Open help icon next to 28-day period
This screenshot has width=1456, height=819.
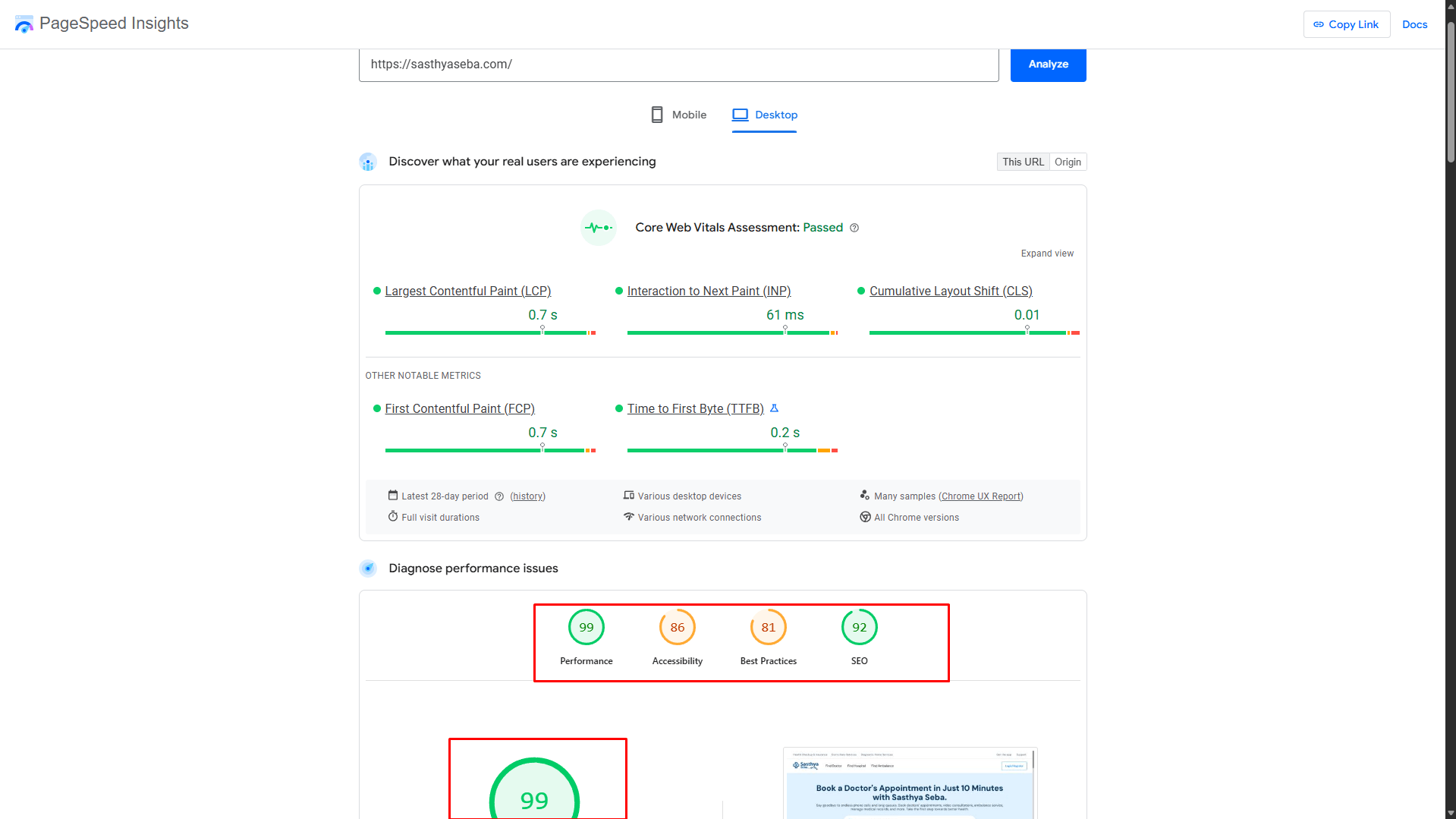[x=499, y=496]
